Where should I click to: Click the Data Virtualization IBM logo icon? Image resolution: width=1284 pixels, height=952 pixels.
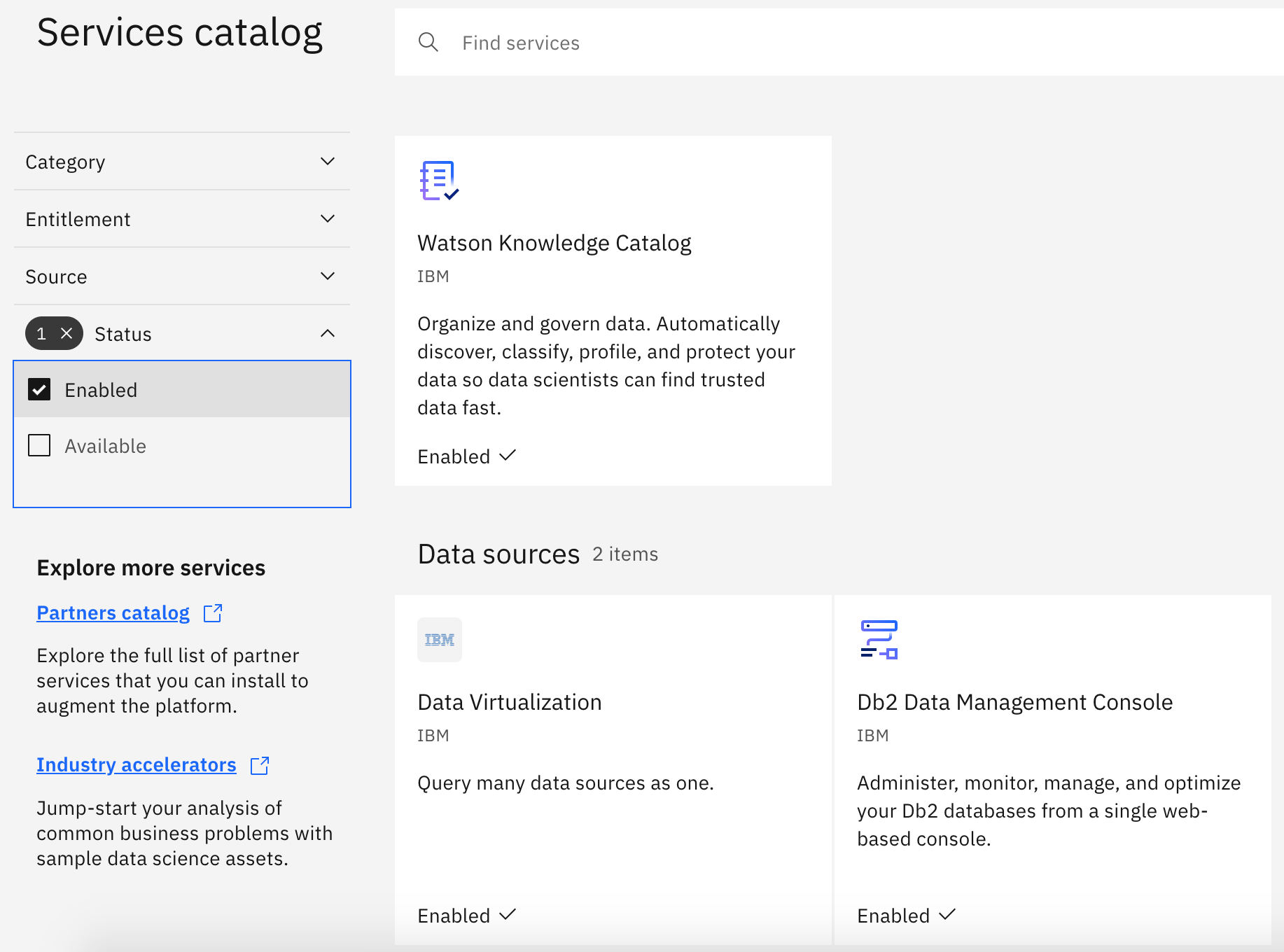[x=439, y=639]
